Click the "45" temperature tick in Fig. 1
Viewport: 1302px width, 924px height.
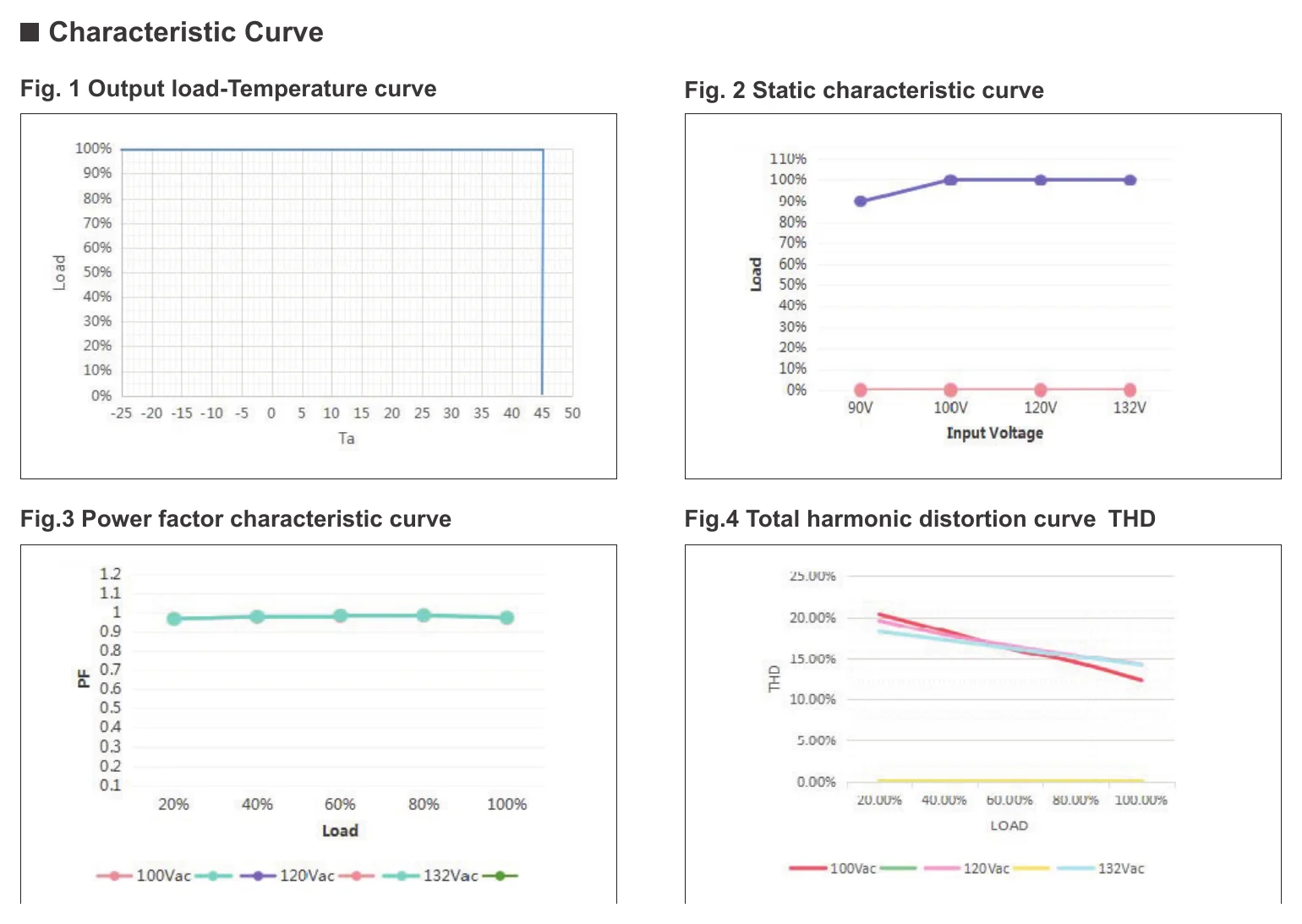(x=542, y=413)
